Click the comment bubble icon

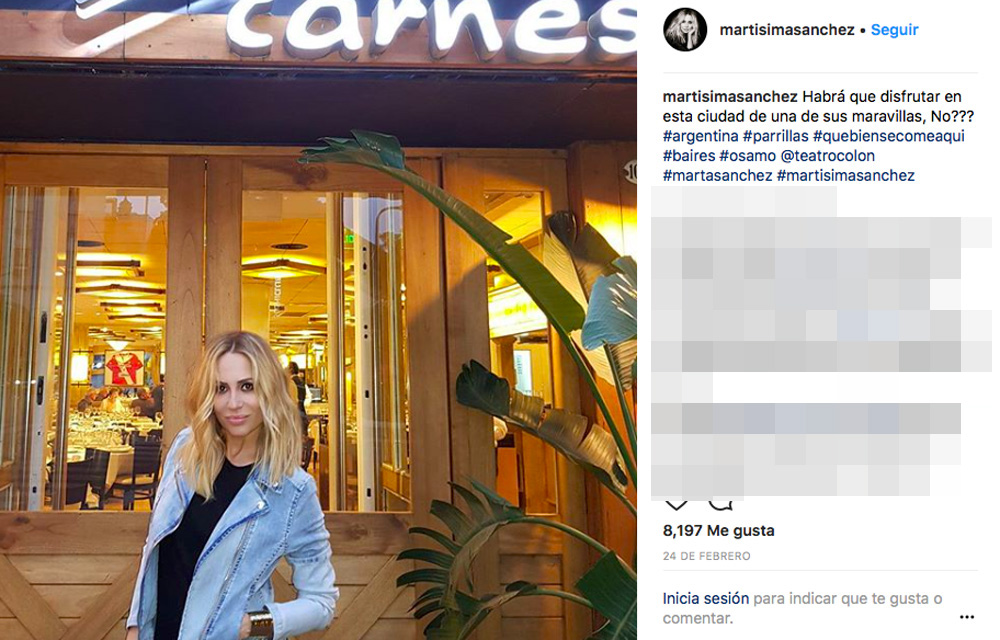click(721, 504)
